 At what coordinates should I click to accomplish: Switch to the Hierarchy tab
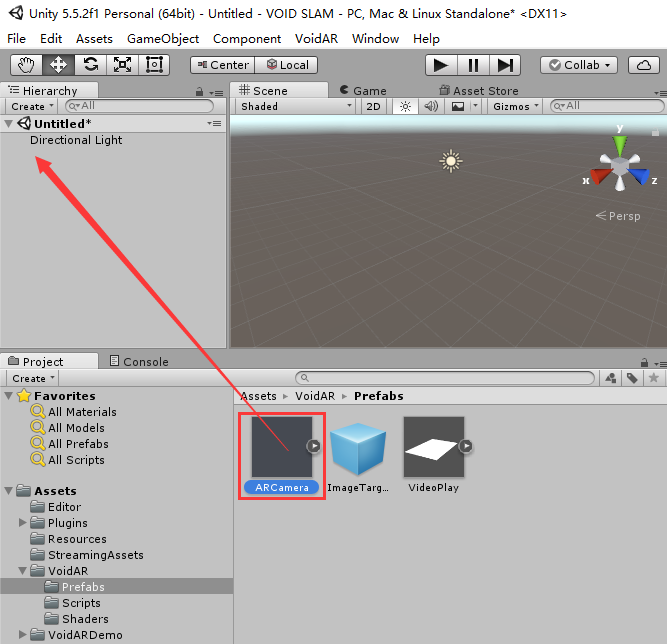[x=49, y=91]
